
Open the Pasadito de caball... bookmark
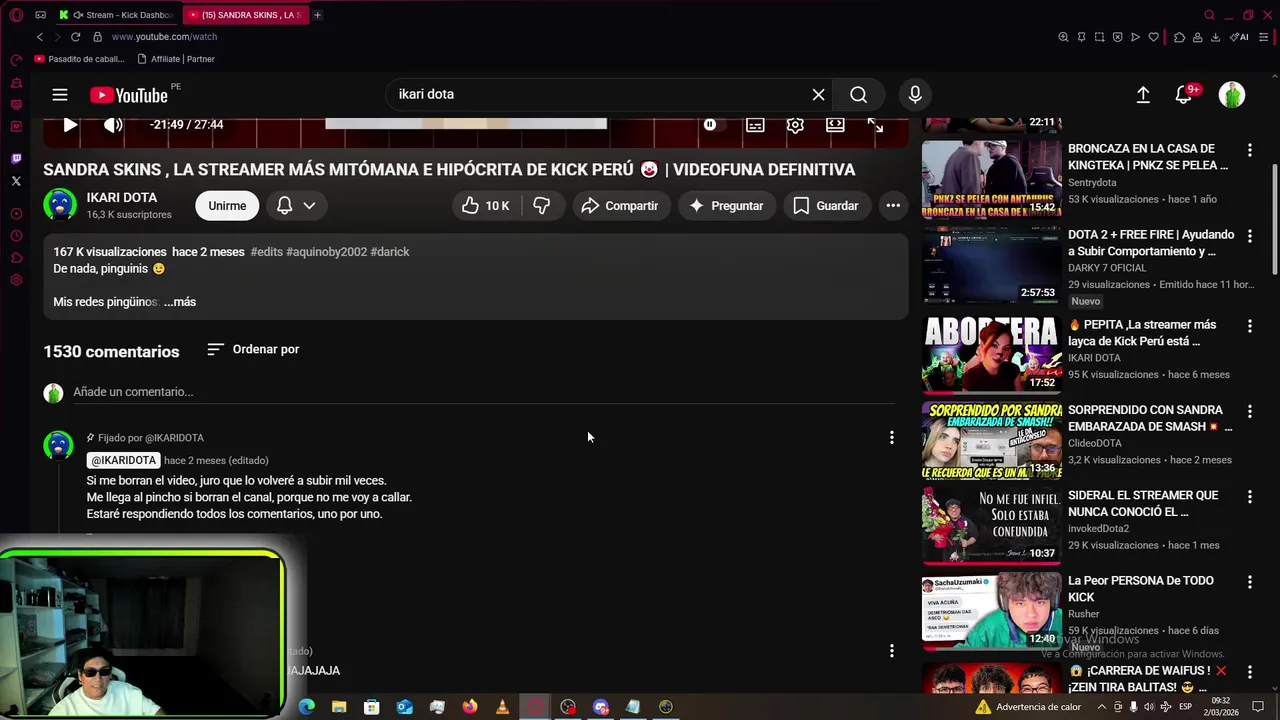(x=80, y=59)
